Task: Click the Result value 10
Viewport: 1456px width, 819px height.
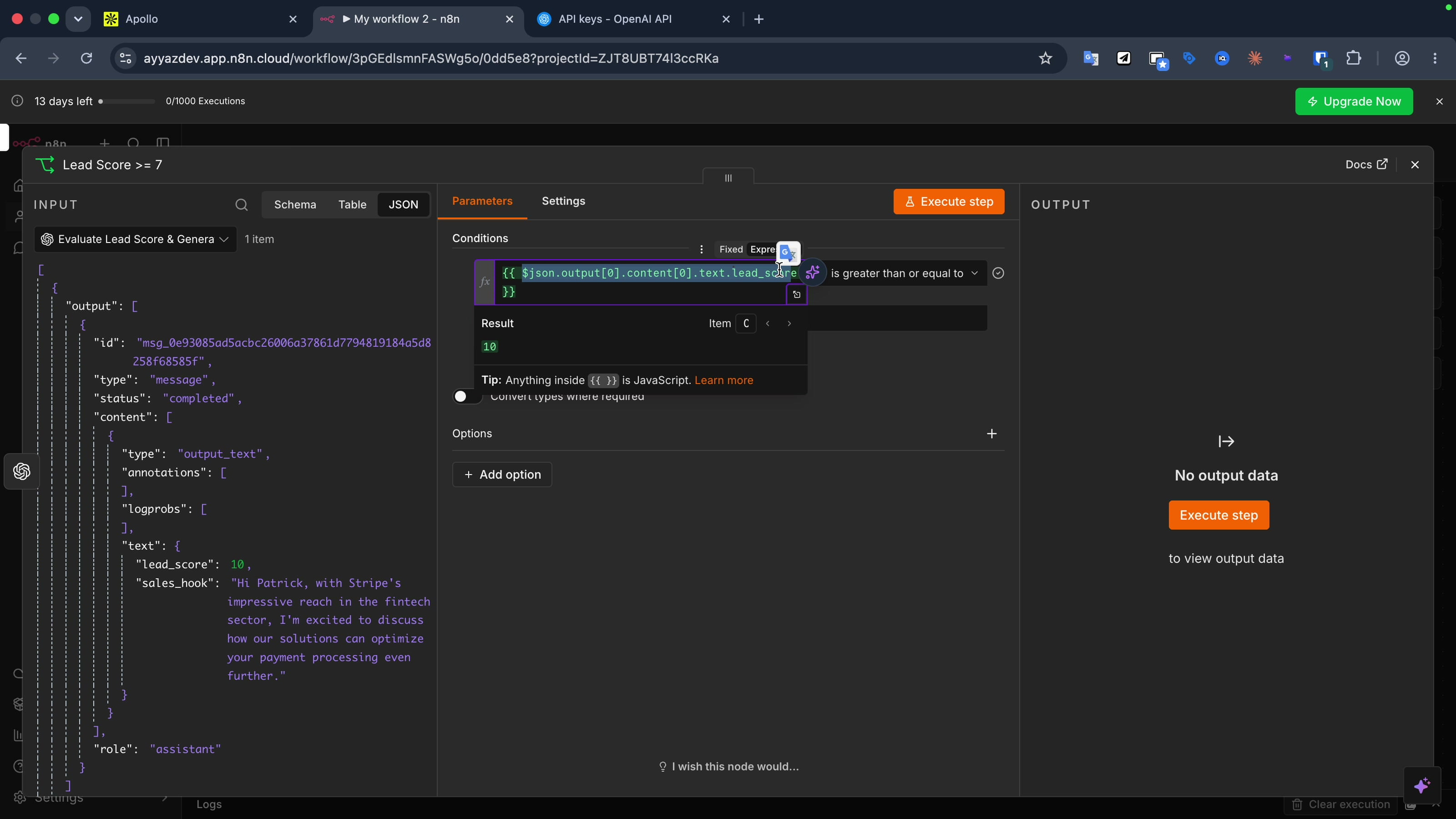Action: [x=490, y=346]
